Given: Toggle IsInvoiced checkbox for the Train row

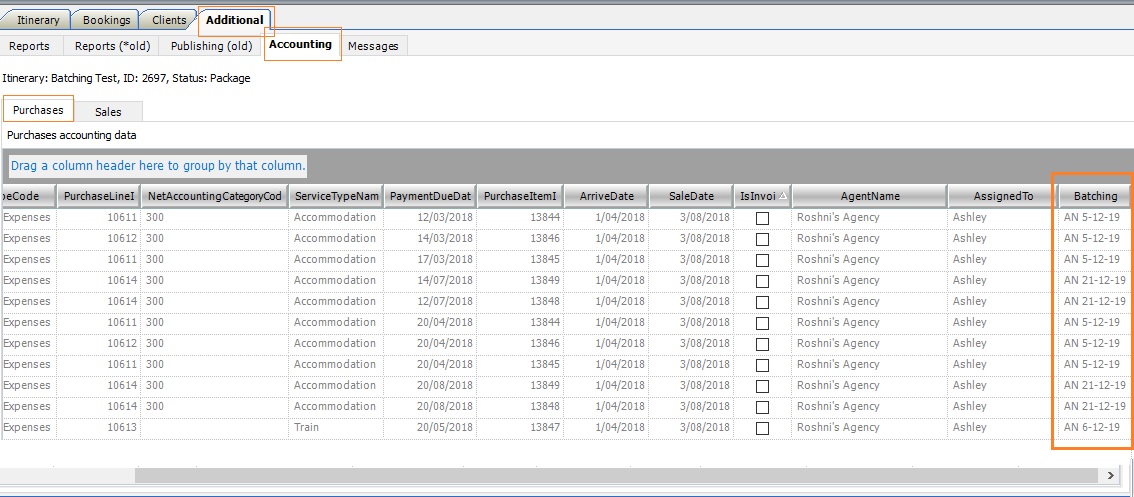Looking at the screenshot, I should 762,428.
